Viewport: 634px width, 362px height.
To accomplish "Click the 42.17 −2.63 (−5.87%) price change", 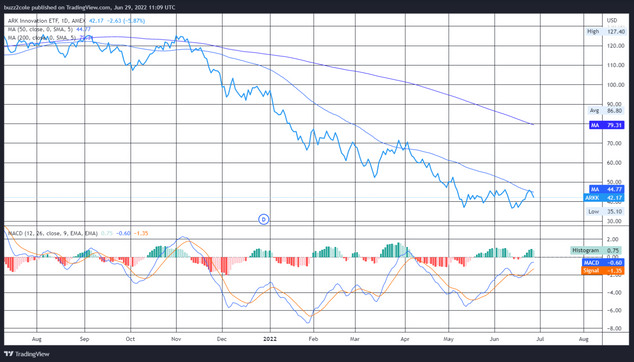I will click(117, 21).
